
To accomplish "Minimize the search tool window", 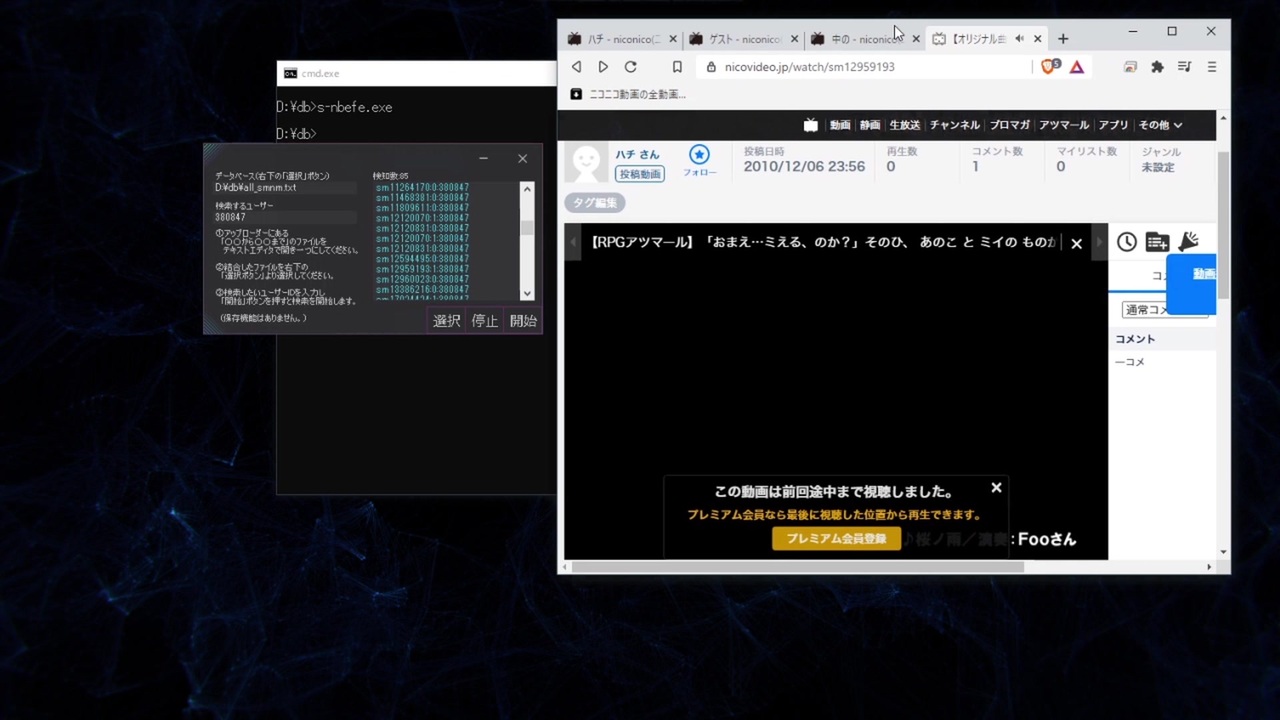I will [483, 158].
